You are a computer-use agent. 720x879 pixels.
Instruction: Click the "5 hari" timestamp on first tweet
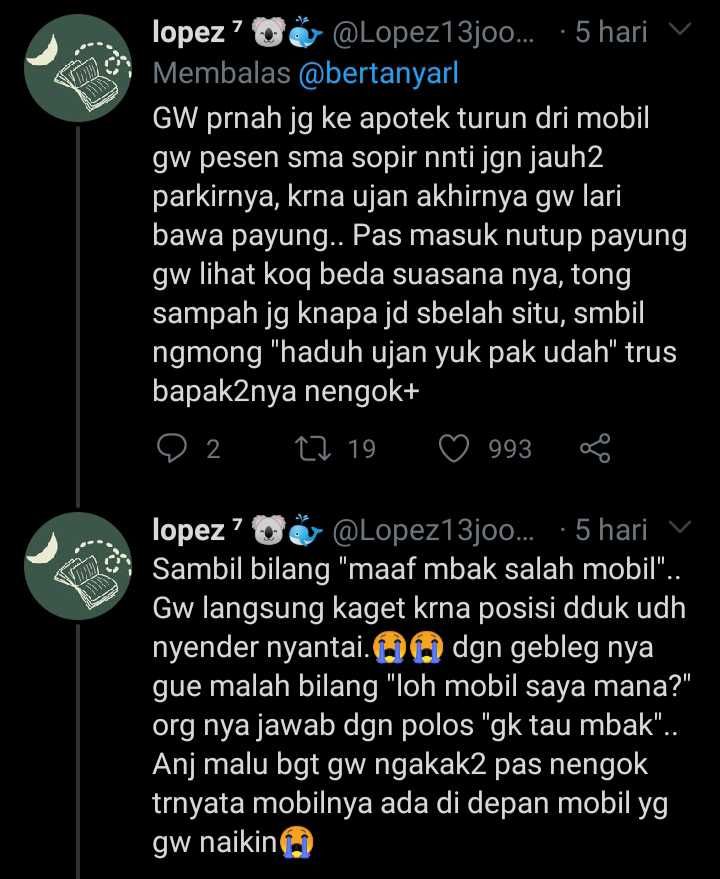[x=611, y=32]
